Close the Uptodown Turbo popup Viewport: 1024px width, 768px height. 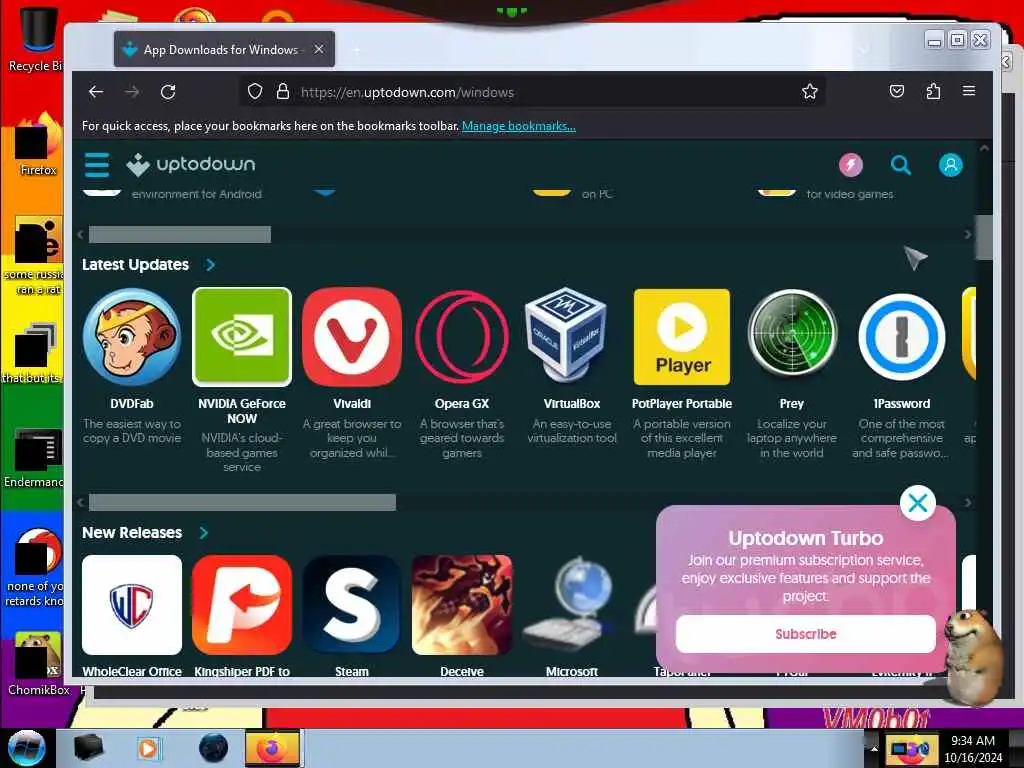coord(918,503)
